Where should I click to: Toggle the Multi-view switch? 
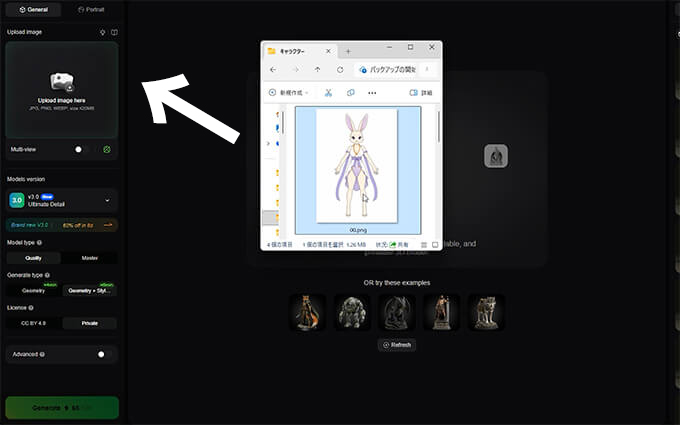[80, 149]
